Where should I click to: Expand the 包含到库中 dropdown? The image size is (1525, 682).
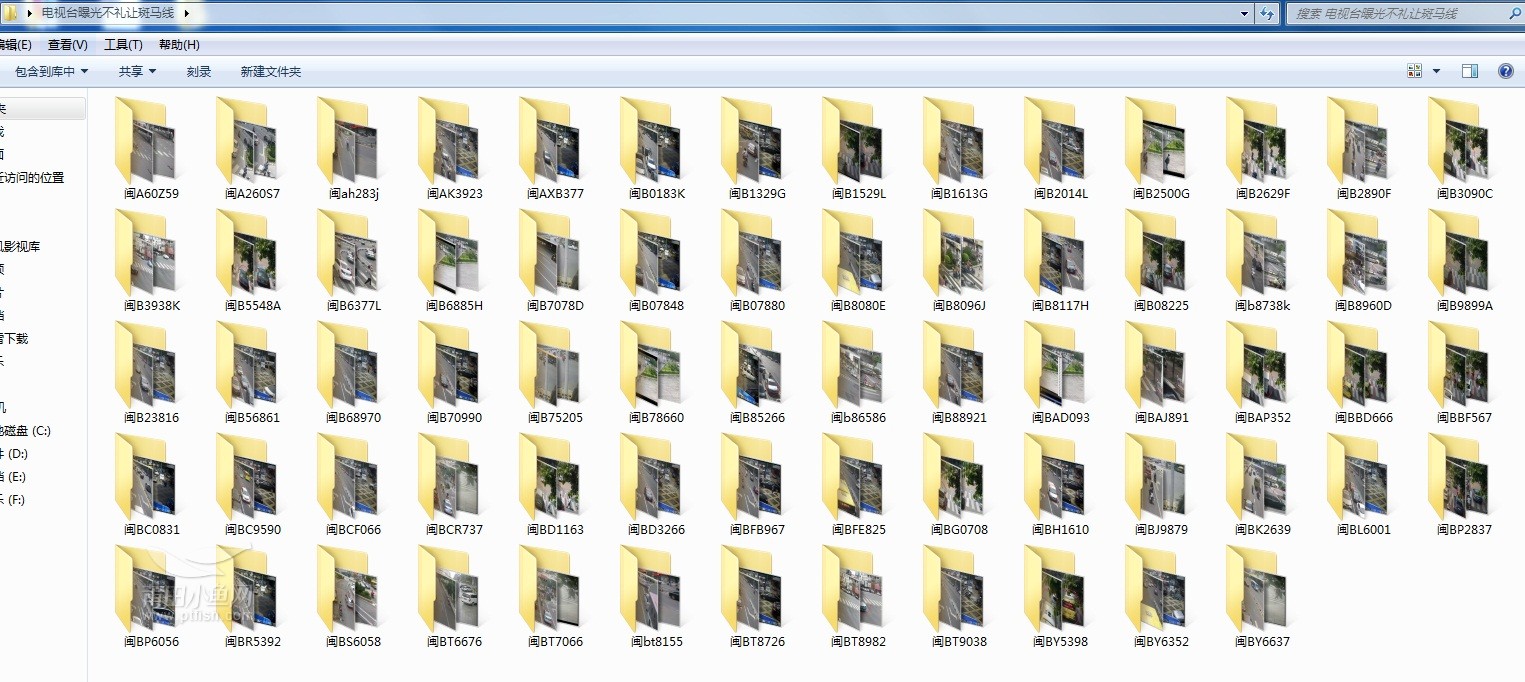pos(51,72)
